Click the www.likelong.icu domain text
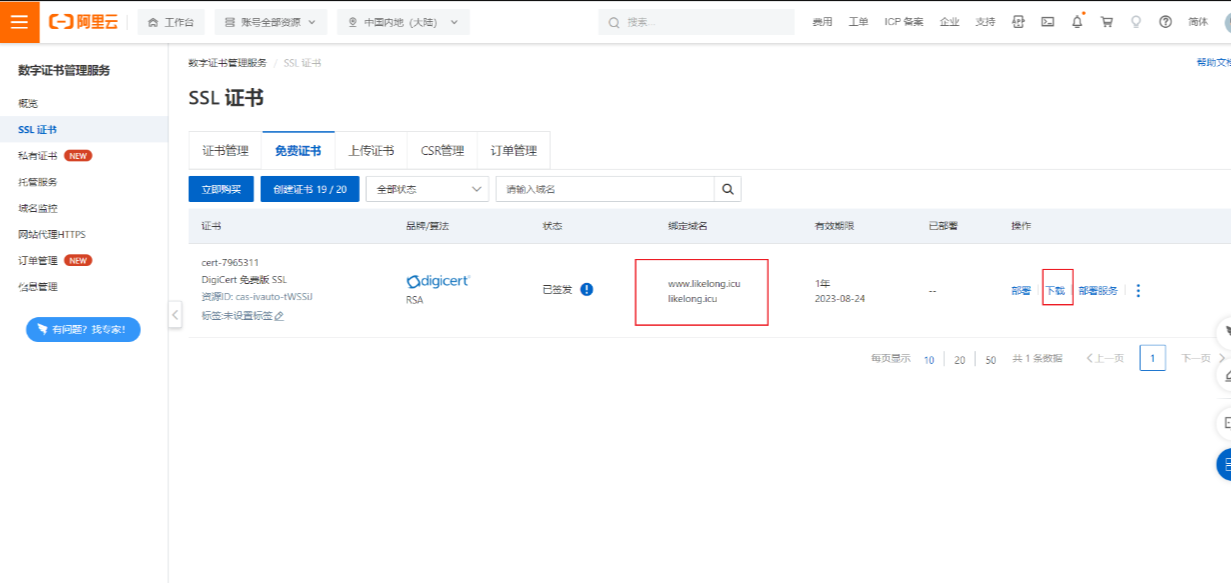1231x583 pixels. pos(704,283)
